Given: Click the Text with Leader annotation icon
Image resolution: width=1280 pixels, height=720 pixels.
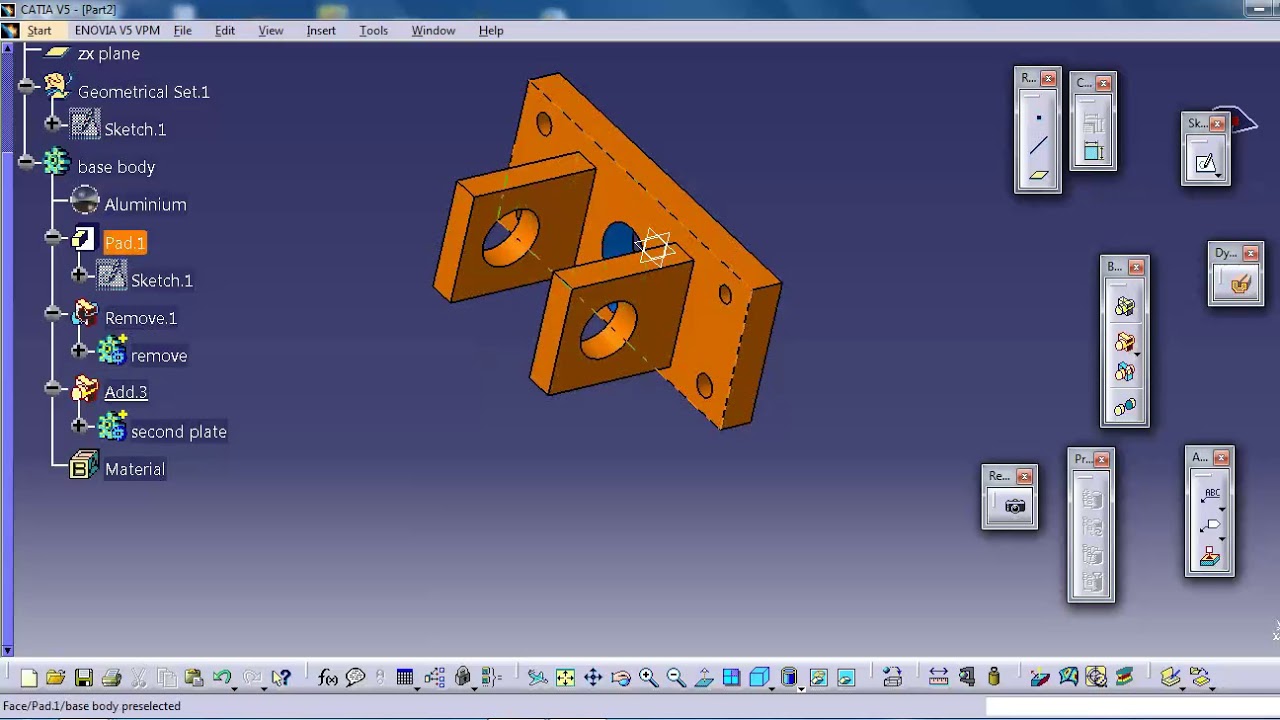Looking at the screenshot, I should point(1210,495).
